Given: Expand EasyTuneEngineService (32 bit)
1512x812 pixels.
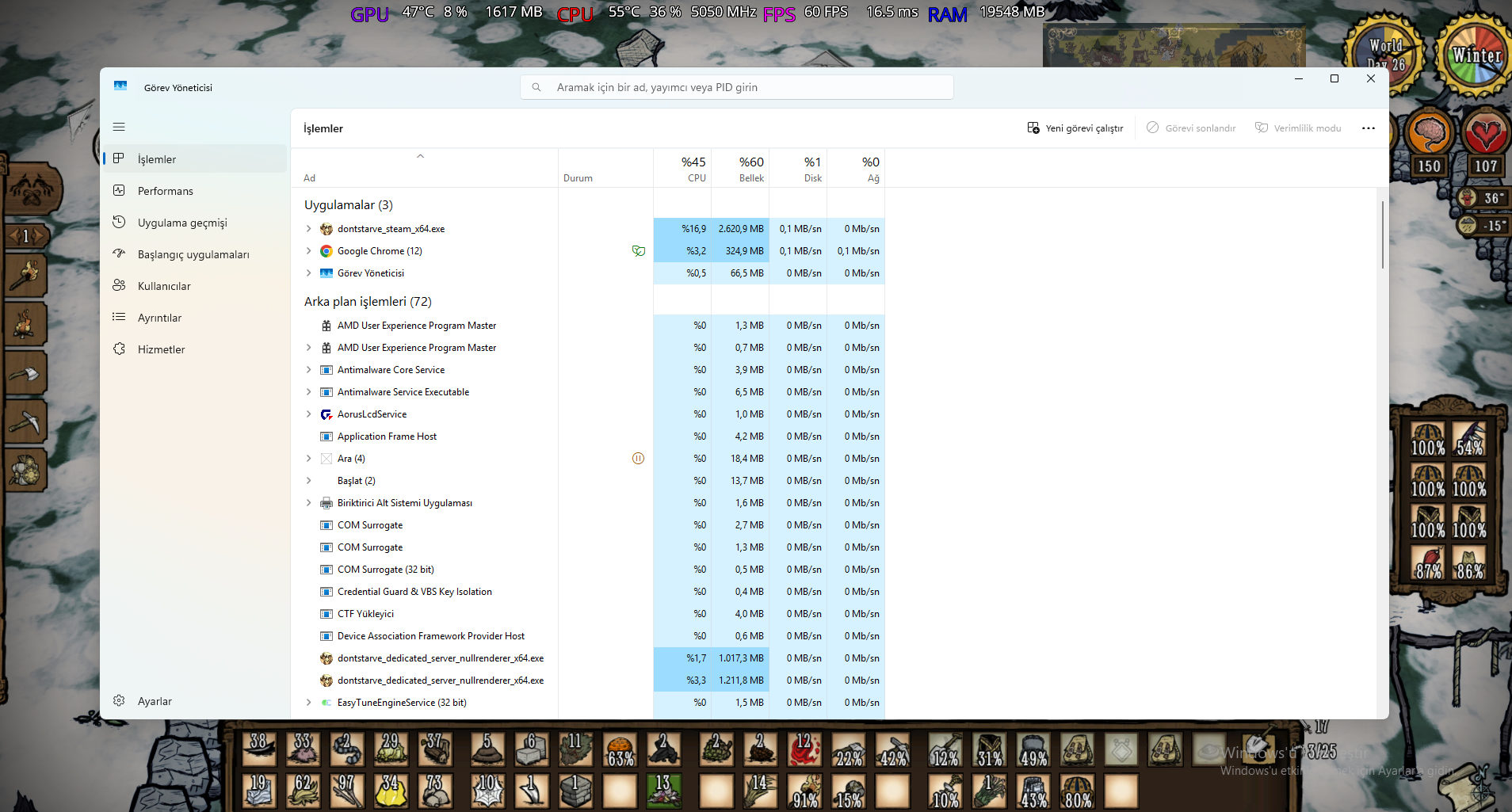Looking at the screenshot, I should tap(309, 703).
